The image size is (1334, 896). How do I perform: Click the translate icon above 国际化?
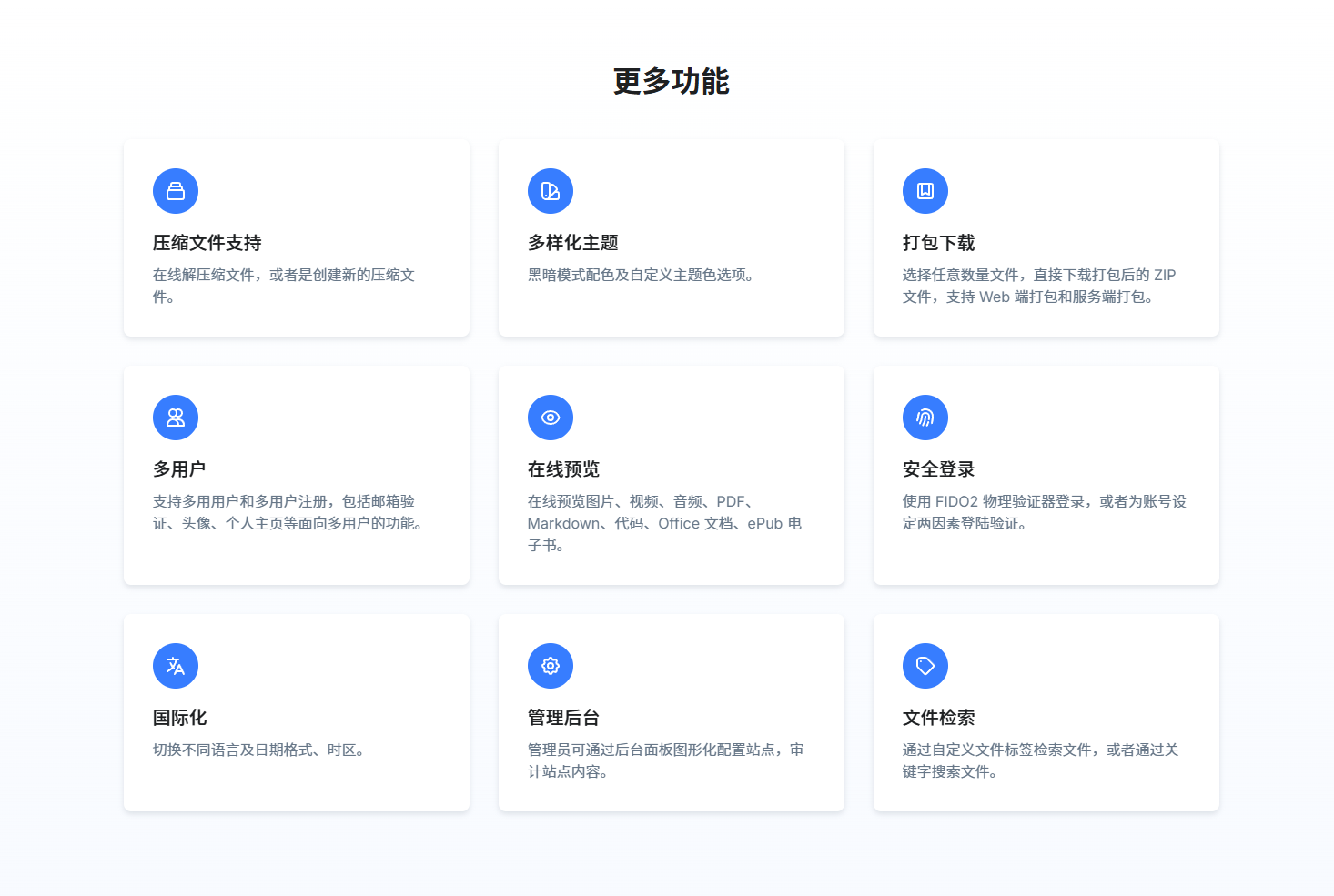click(x=176, y=666)
